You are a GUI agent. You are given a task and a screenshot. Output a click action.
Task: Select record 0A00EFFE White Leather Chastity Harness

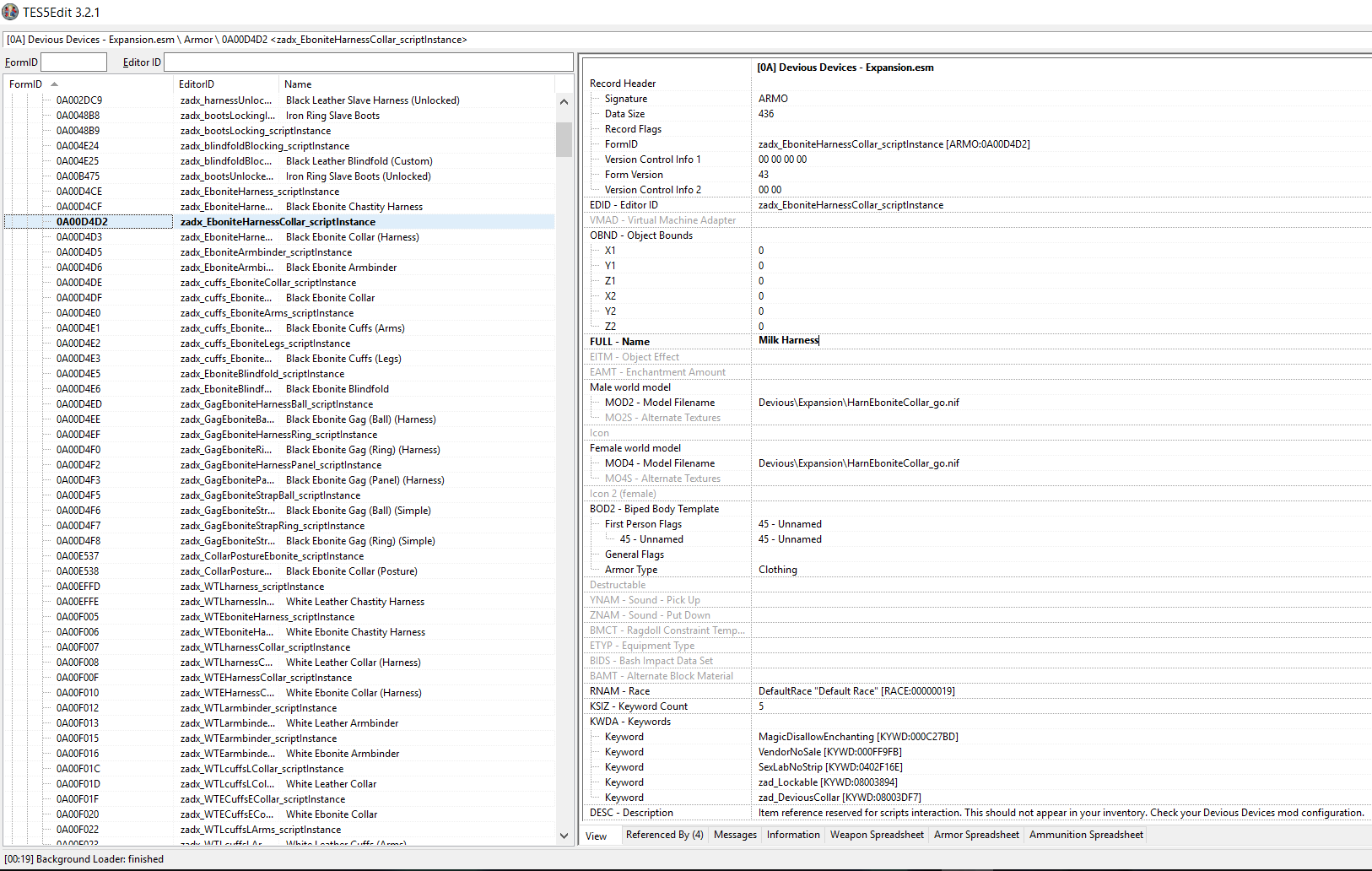pos(279,602)
